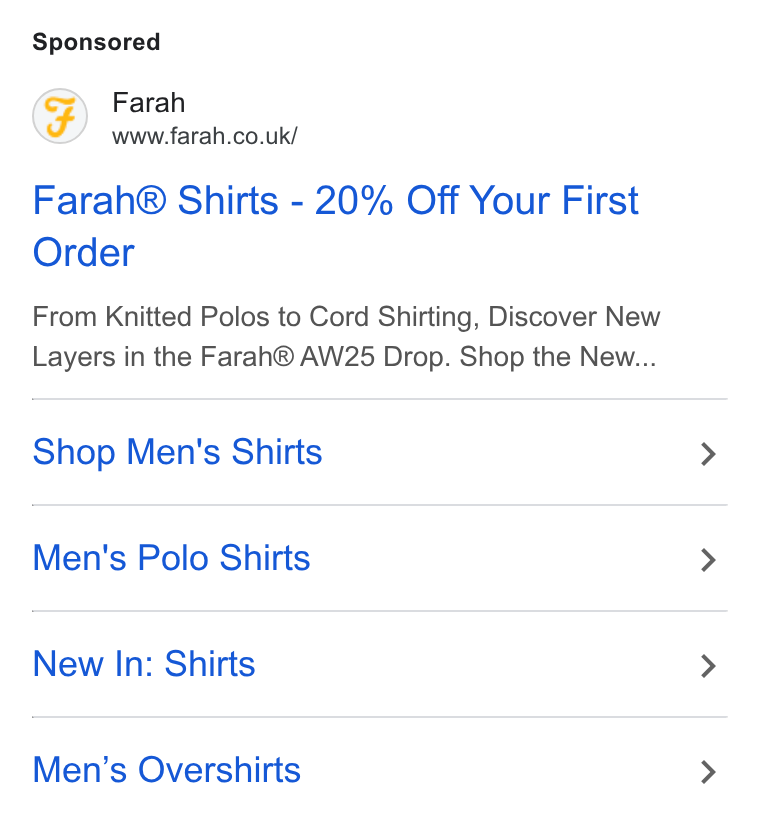Click the word Order in the headline
The height and width of the screenshot is (822, 760).
(x=83, y=253)
